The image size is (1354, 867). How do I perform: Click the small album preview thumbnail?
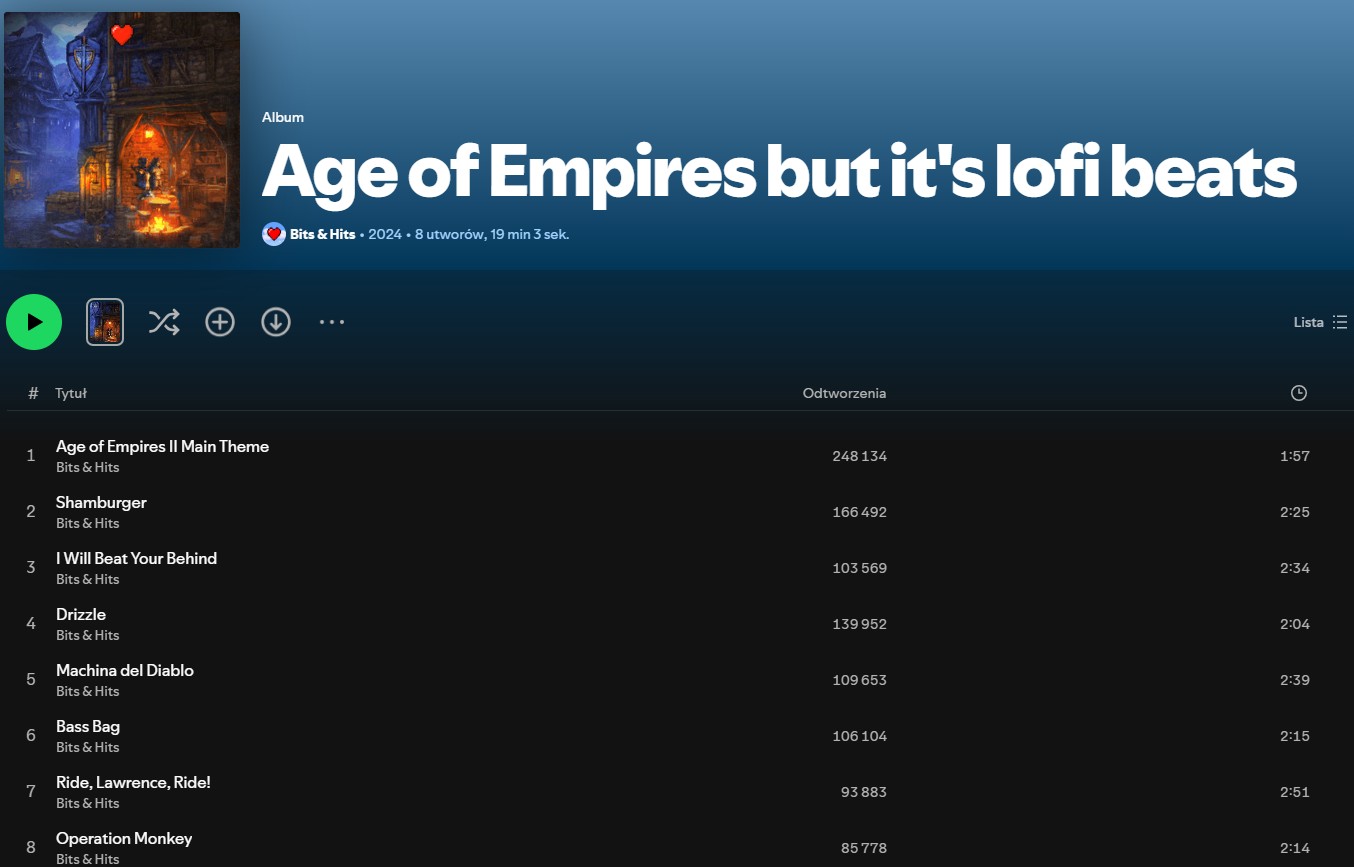[x=105, y=322]
